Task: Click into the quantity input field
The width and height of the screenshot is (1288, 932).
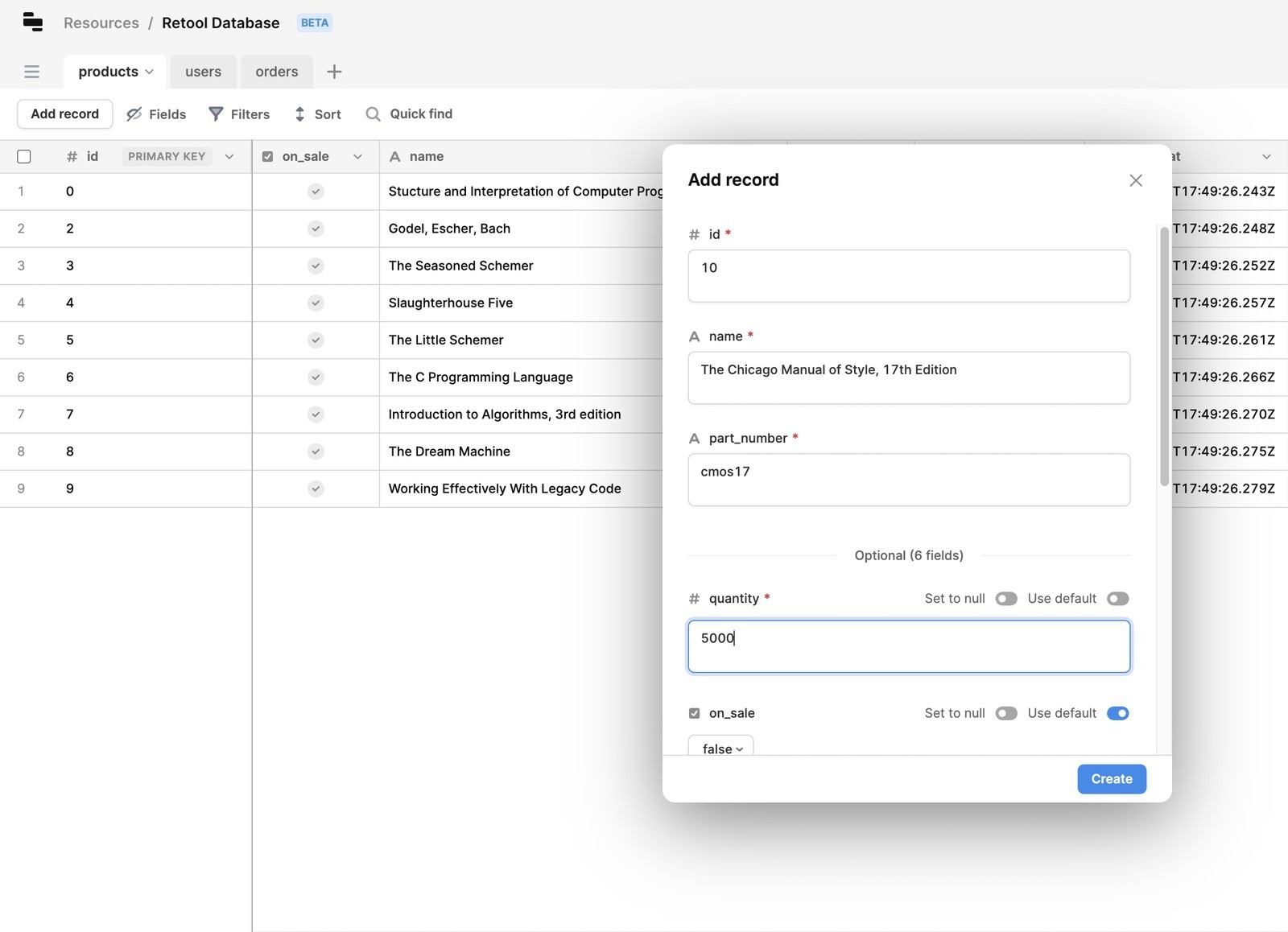Action: [909, 646]
